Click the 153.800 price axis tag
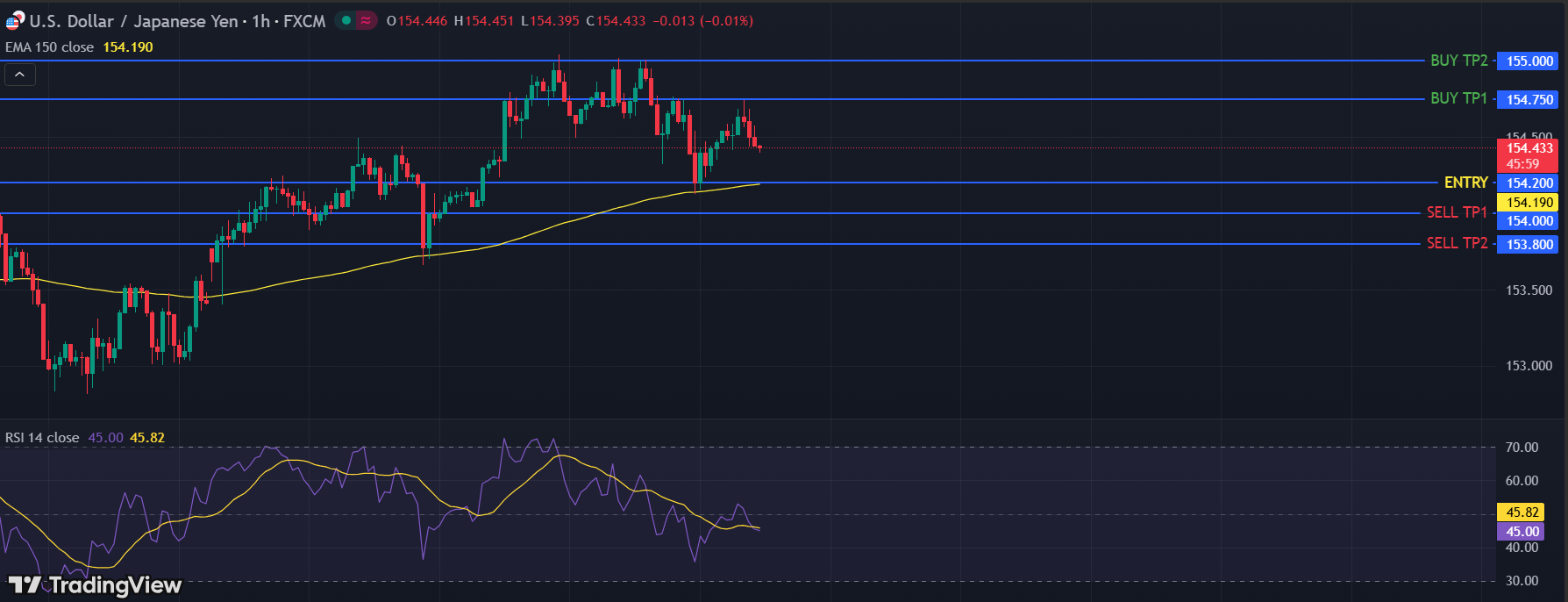 click(1529, 245)
